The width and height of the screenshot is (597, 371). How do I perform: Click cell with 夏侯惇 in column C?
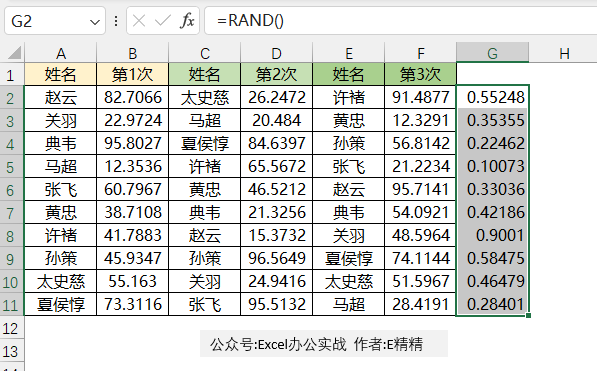pos(204,143)
